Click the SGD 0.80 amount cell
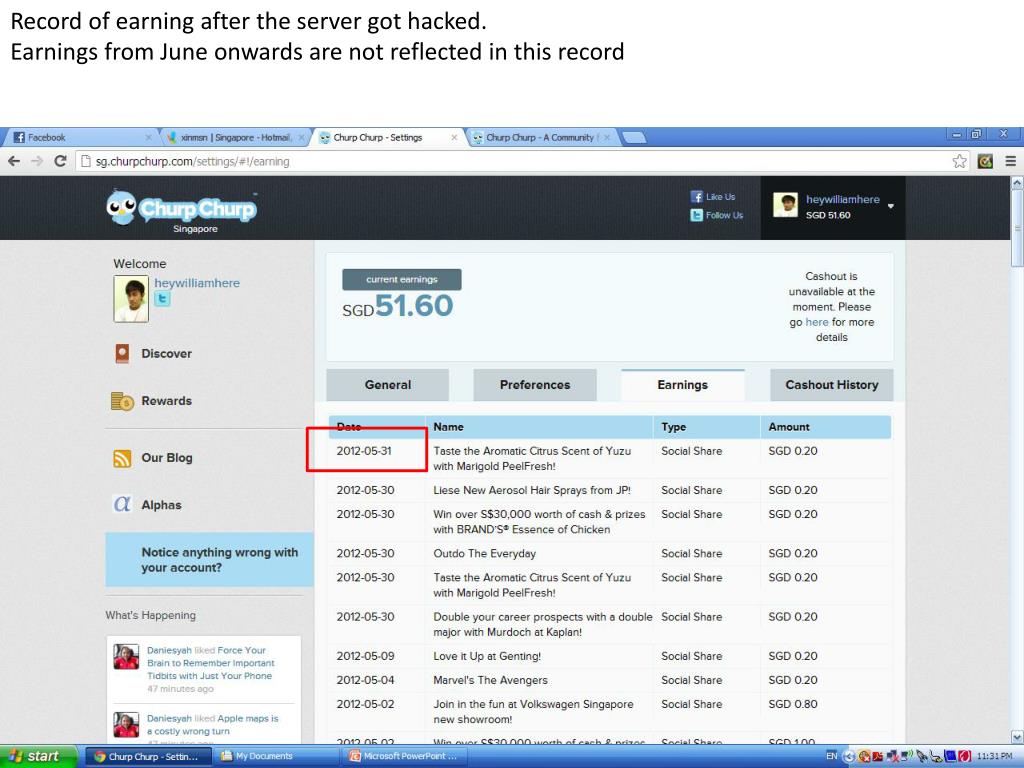The image size is (1024, 768). pos(793,704)
